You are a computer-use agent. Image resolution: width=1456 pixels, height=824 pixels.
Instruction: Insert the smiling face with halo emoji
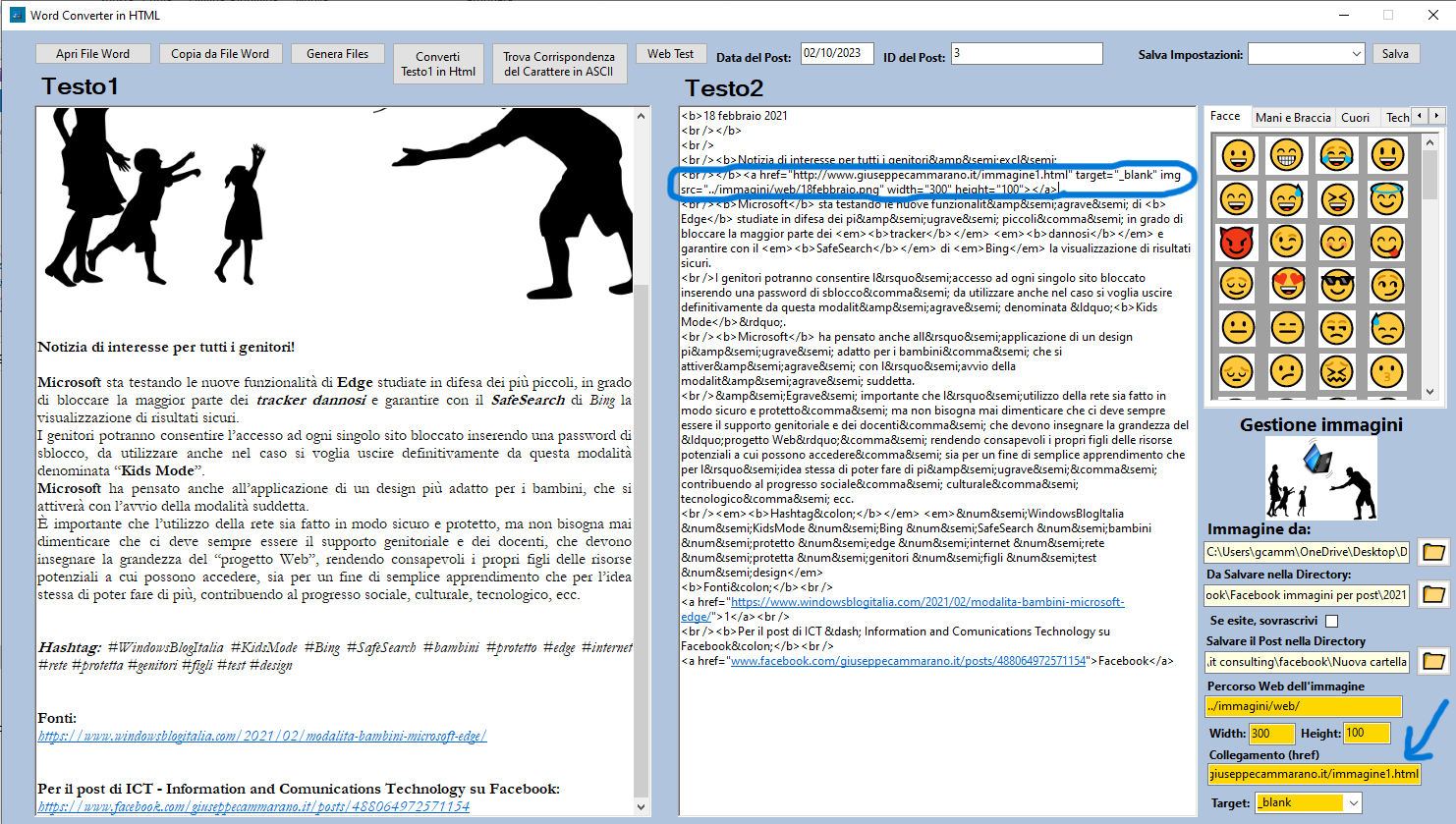tap(1387, 199)
